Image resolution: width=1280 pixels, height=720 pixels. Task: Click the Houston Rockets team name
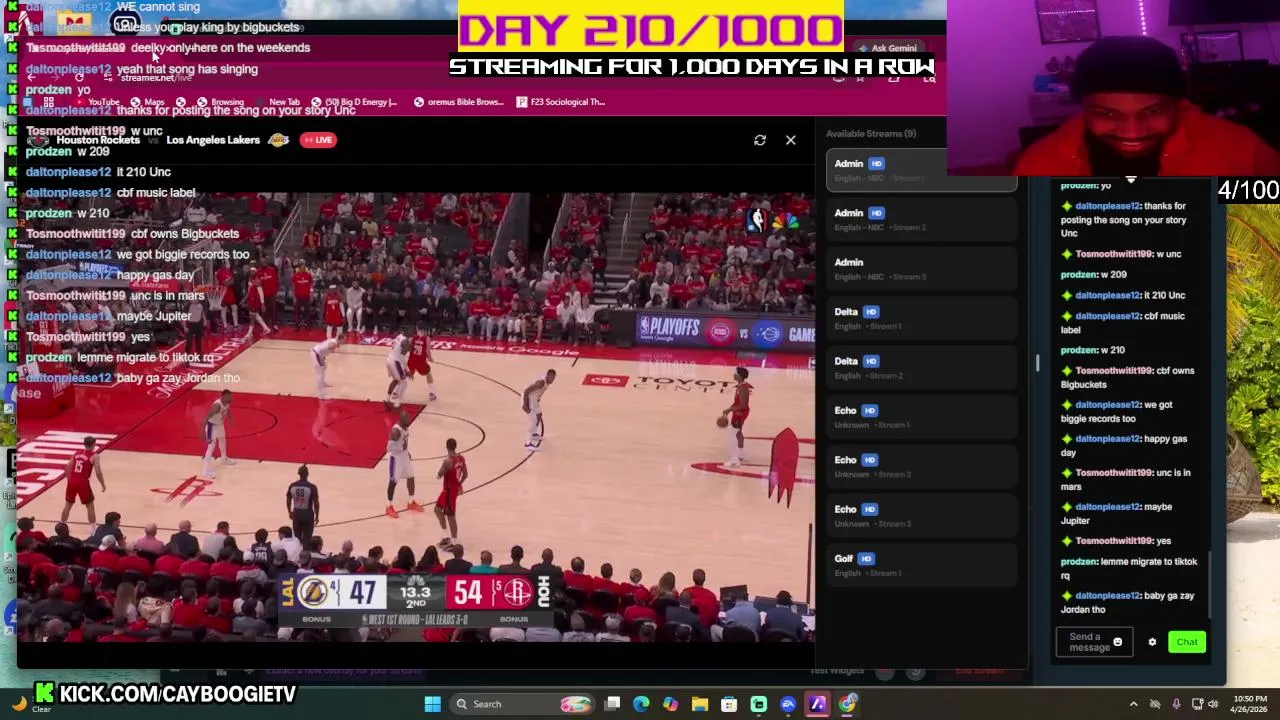(x=98, y=140)
